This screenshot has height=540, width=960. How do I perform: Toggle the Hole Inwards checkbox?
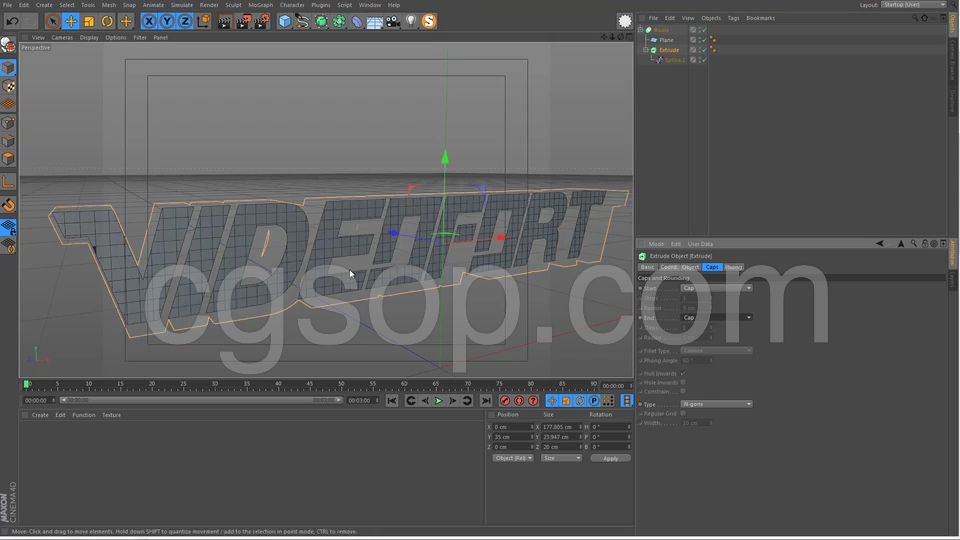point(683,383)
